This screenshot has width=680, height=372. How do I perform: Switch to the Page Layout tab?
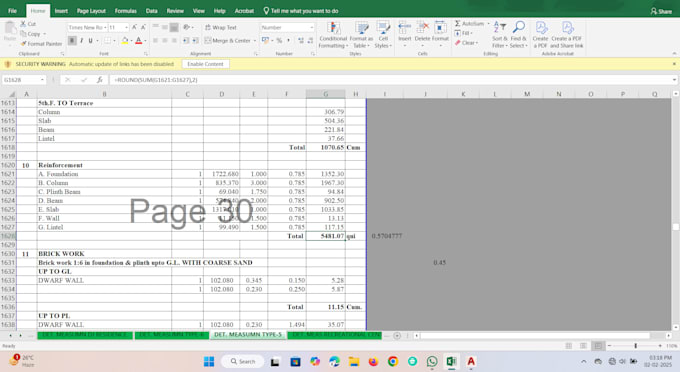coord(91,11)
